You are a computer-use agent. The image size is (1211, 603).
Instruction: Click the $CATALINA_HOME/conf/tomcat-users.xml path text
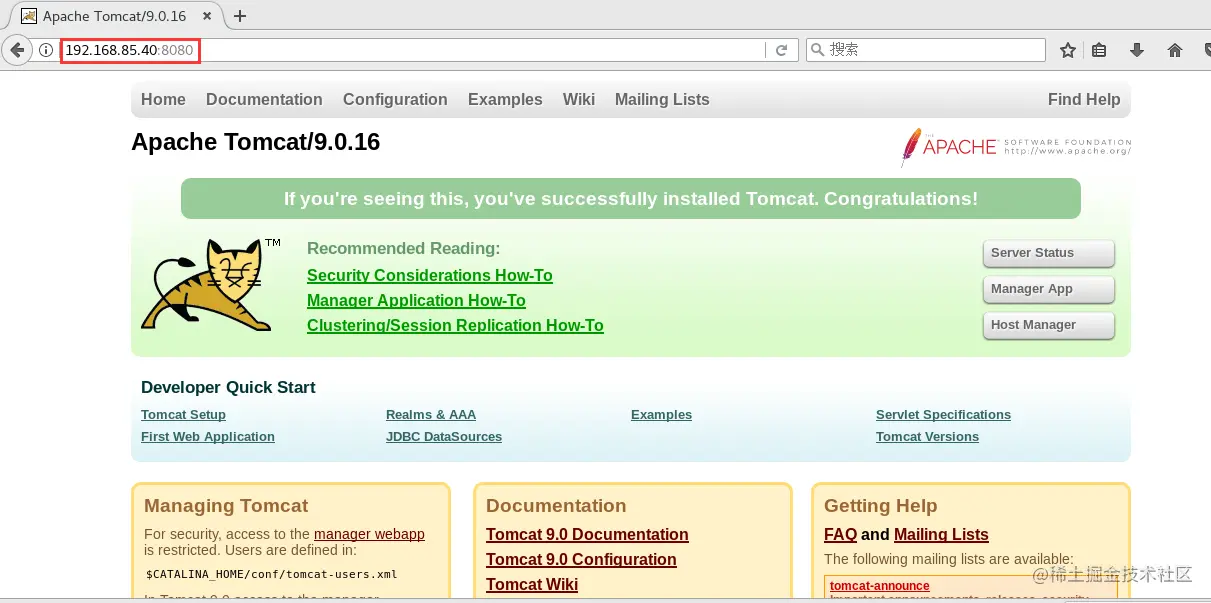271,574
